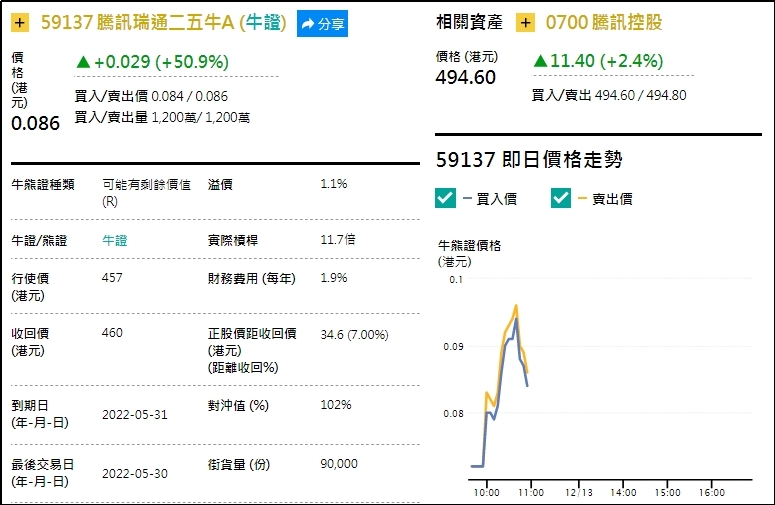775x505 pixels.
Task: Click the 實際槓桿 value 11.7倍
Action: click(x=338, y=240)
